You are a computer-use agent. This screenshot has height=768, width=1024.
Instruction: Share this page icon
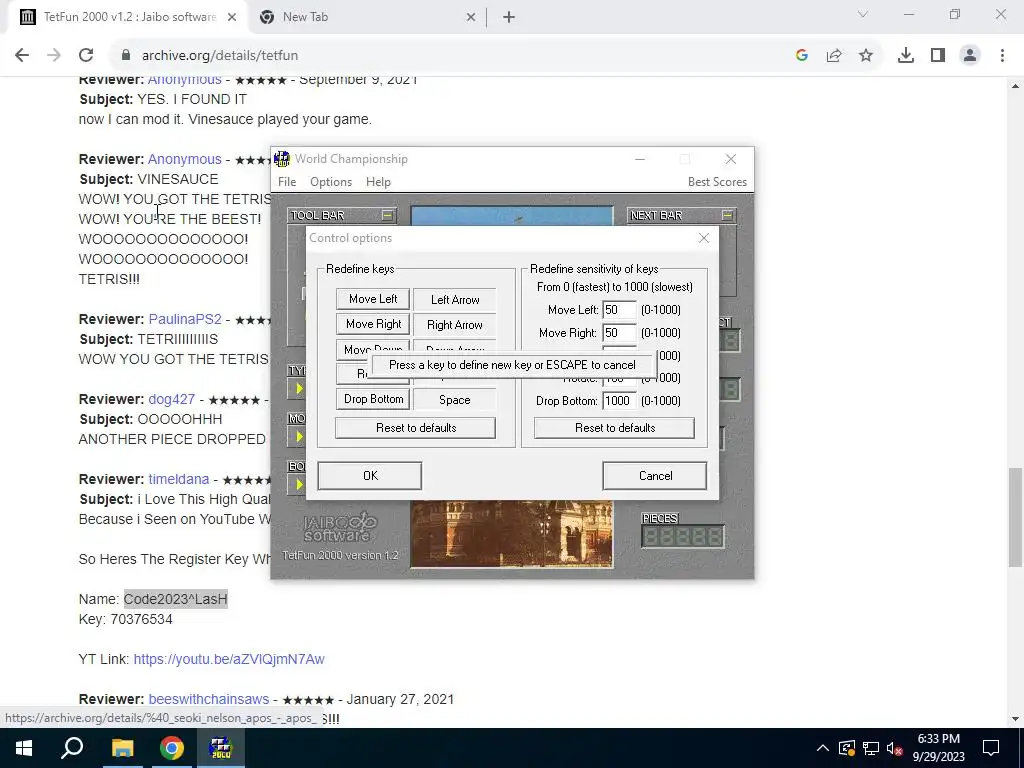pos(834,56)
